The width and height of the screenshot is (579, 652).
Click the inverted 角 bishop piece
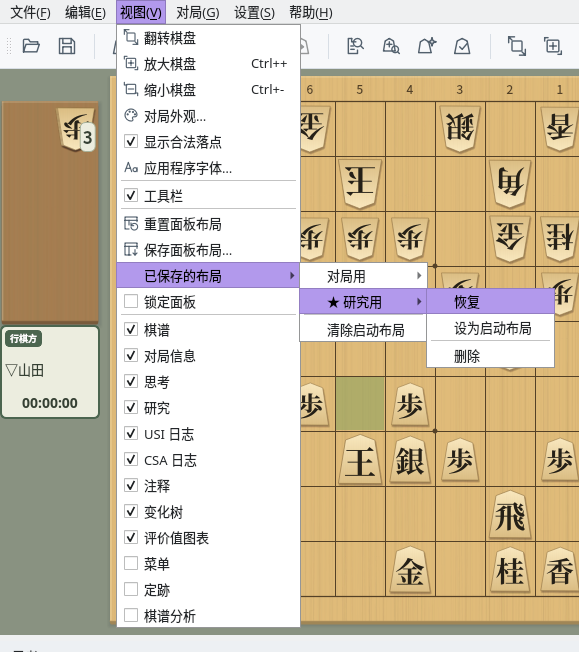pyautogui.click(x=510, y=183)
